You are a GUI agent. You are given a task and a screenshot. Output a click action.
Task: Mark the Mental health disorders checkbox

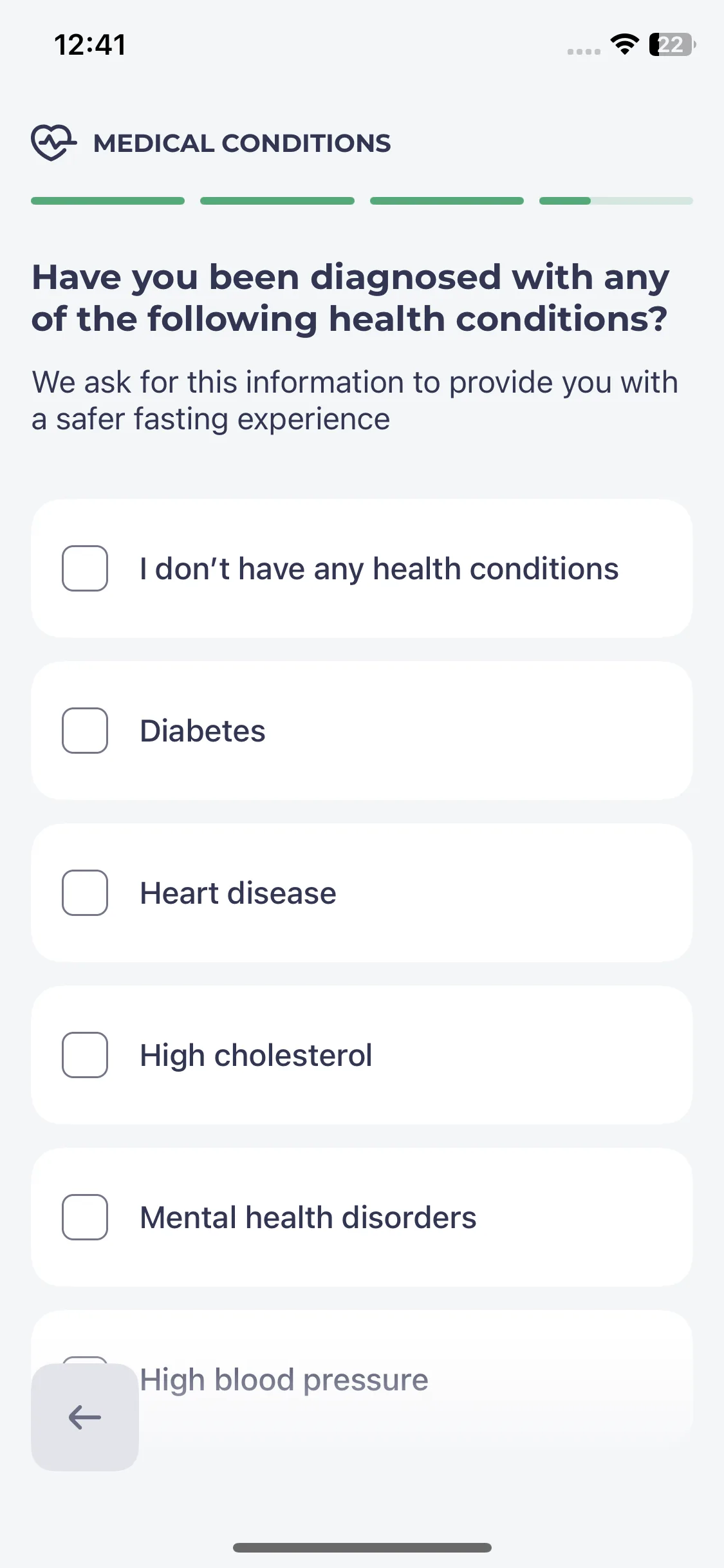pos(85,1217)
